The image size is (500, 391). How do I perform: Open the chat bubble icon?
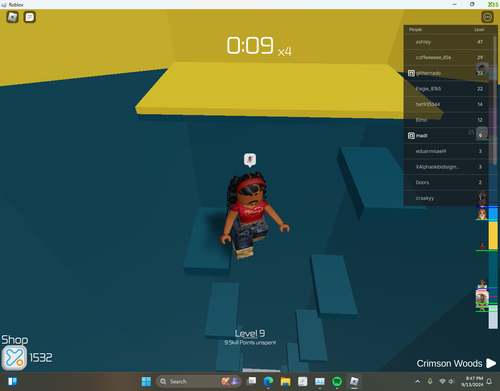[30, 17]
